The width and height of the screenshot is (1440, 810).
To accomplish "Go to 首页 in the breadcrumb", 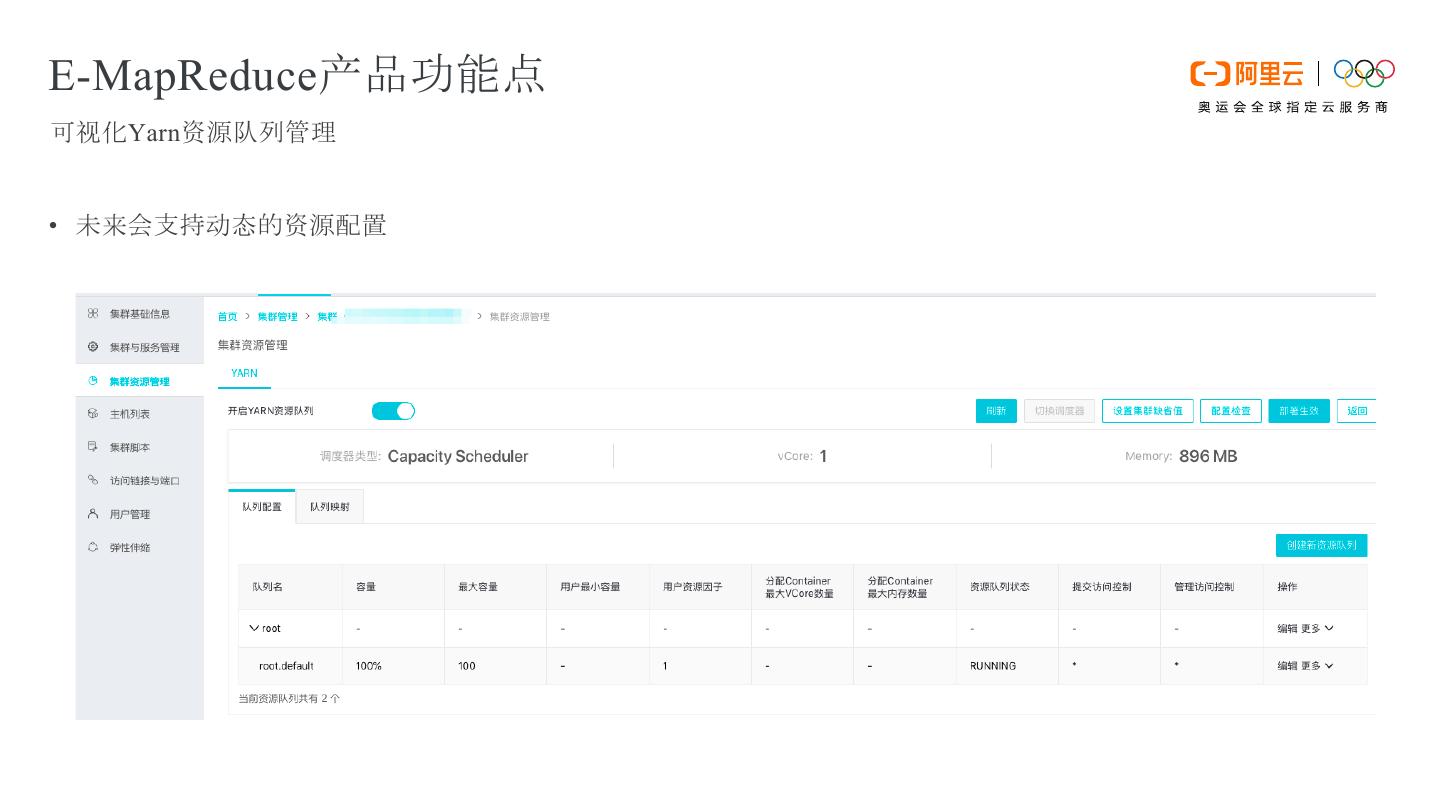I will tap(228, 317).
